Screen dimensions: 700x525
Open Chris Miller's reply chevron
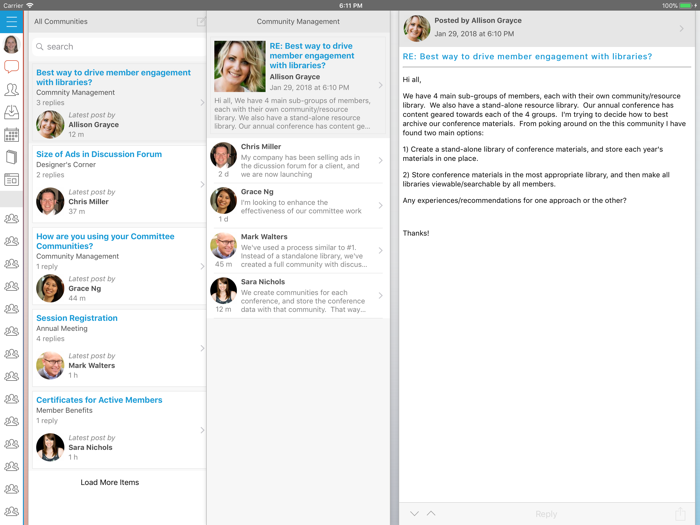[380, 160]
